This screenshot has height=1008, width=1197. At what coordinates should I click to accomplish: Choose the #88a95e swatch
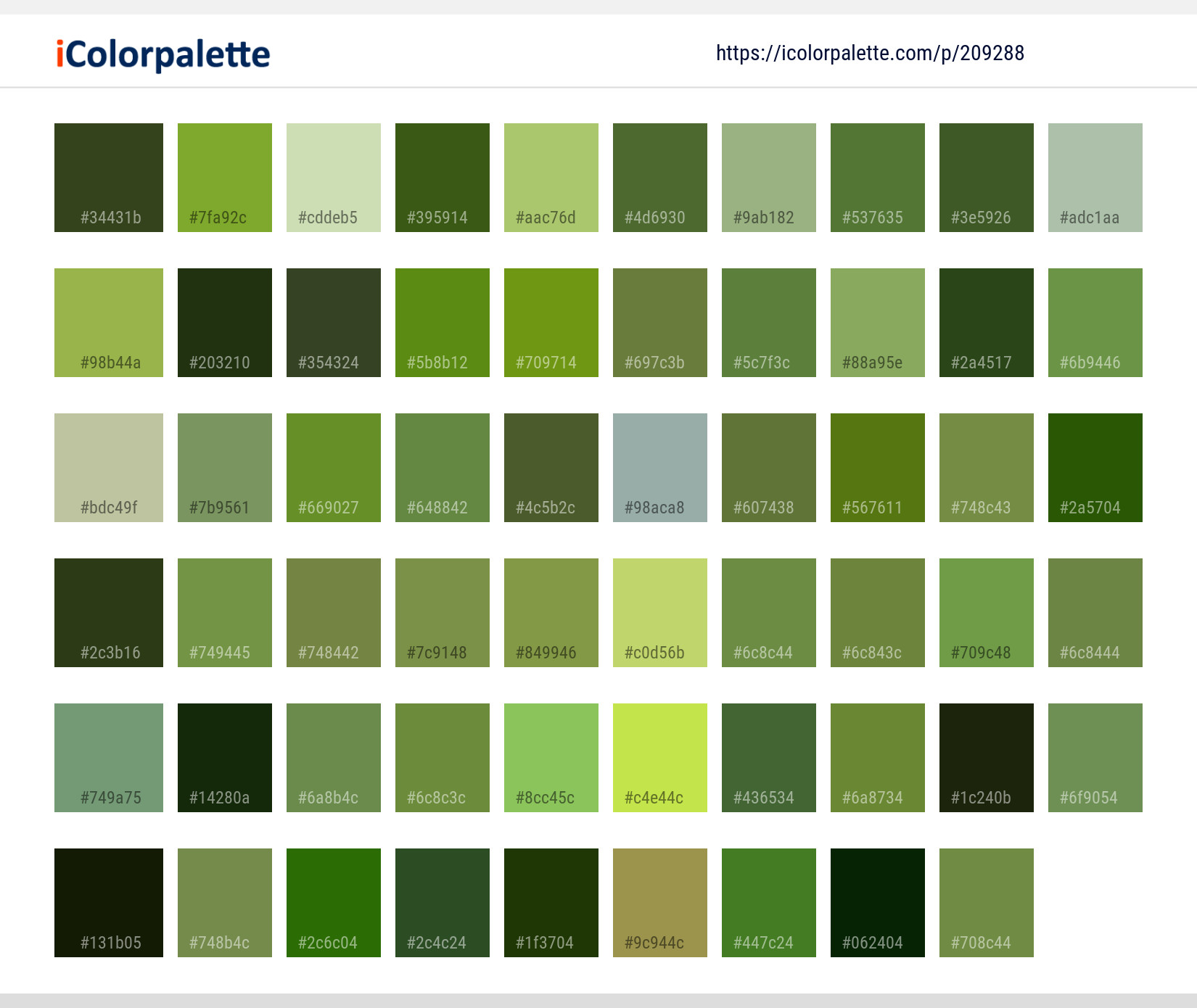click(x=878, y=323)
